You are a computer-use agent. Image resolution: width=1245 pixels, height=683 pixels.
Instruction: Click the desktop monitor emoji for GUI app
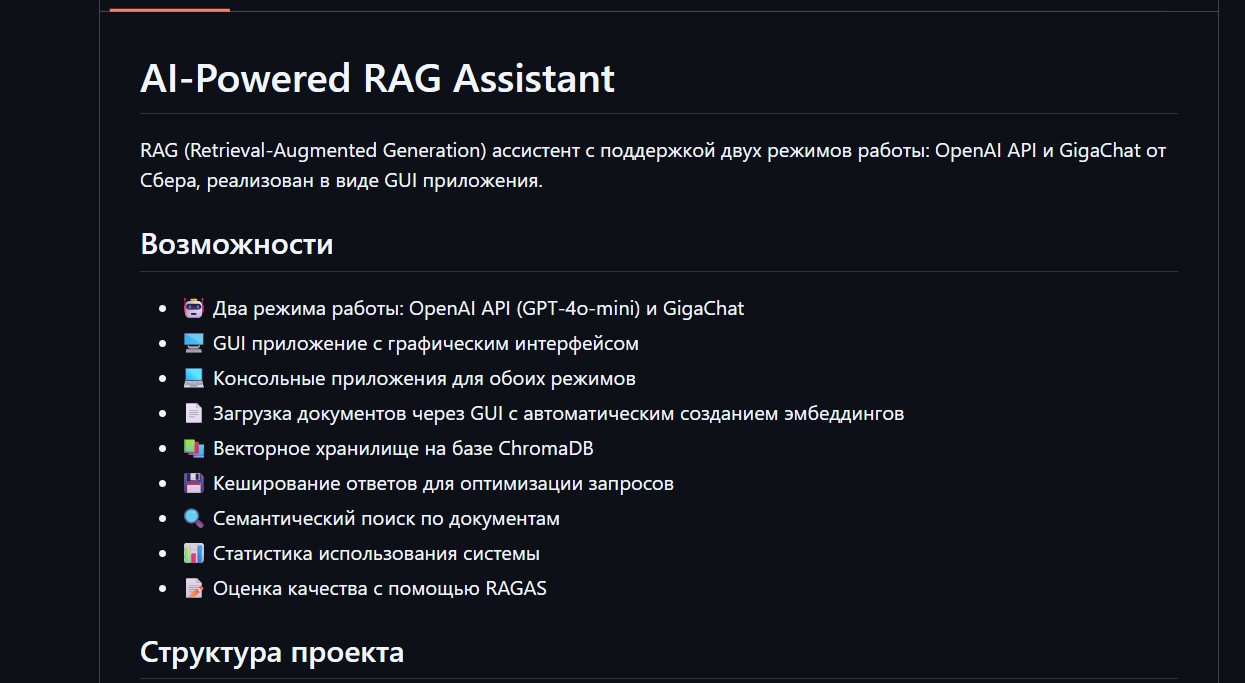coord(194,343)
